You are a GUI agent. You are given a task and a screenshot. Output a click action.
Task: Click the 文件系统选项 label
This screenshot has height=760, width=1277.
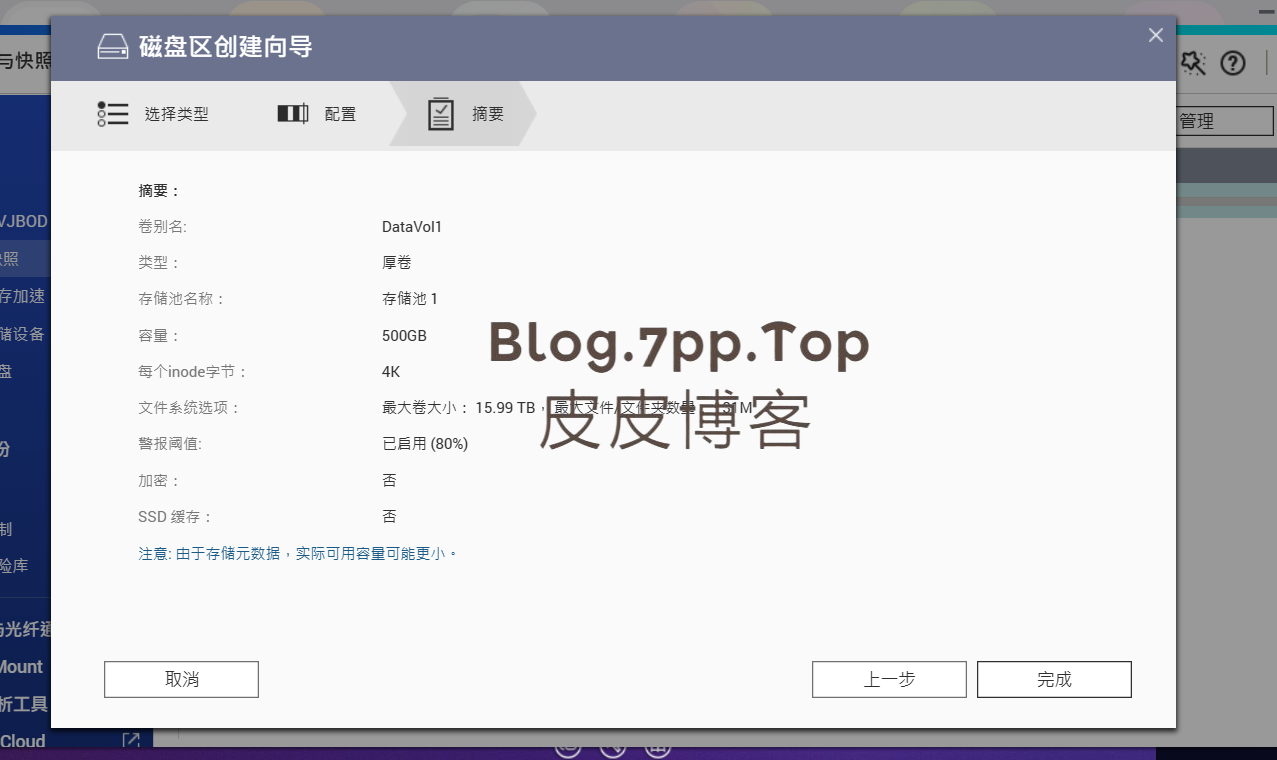[189, 408]
